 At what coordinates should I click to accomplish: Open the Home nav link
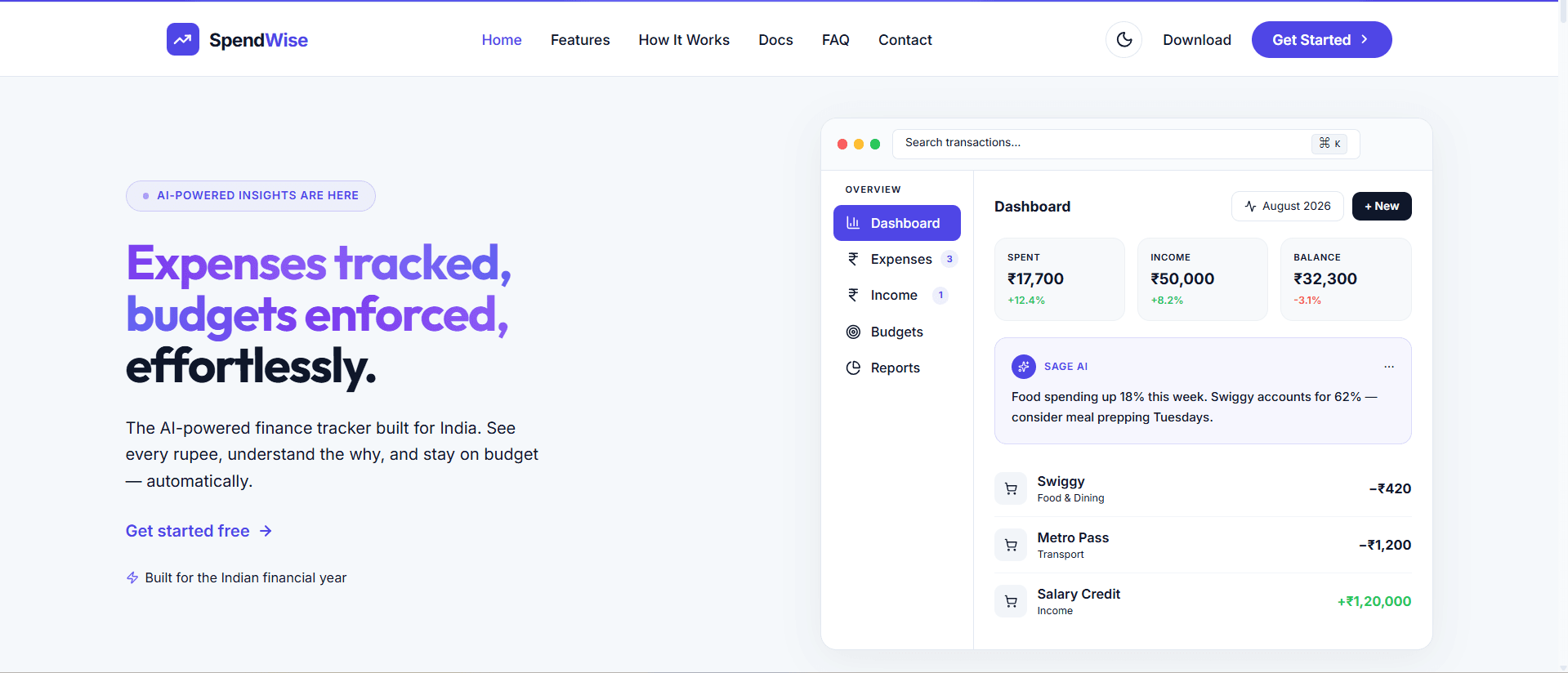[502, 40]
